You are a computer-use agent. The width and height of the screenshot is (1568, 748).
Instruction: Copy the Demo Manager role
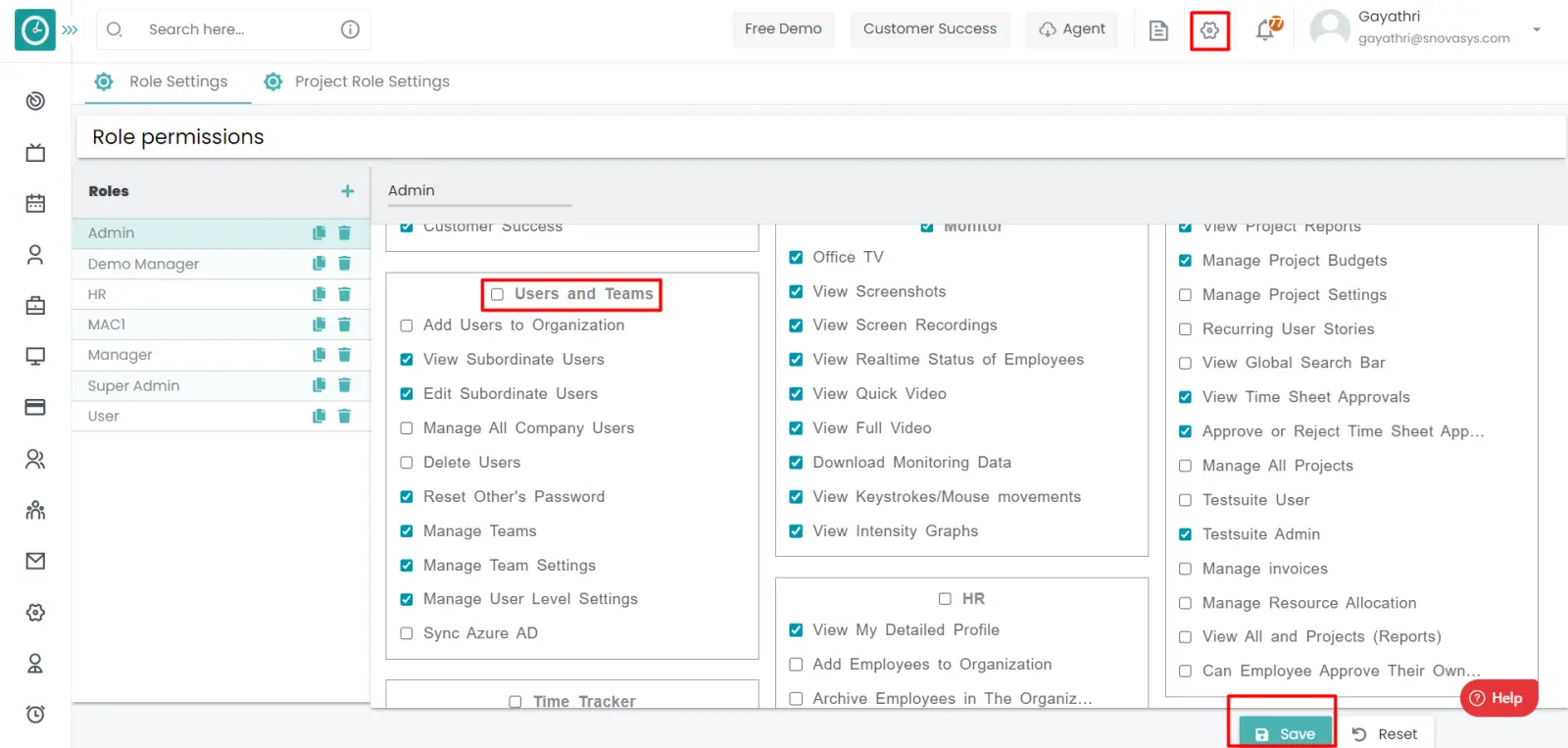point(318,264)
